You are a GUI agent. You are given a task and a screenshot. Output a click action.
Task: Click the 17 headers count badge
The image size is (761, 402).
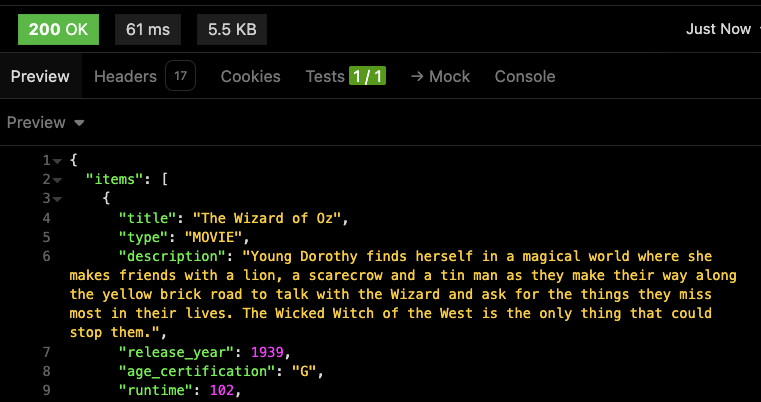coord(181,76)
